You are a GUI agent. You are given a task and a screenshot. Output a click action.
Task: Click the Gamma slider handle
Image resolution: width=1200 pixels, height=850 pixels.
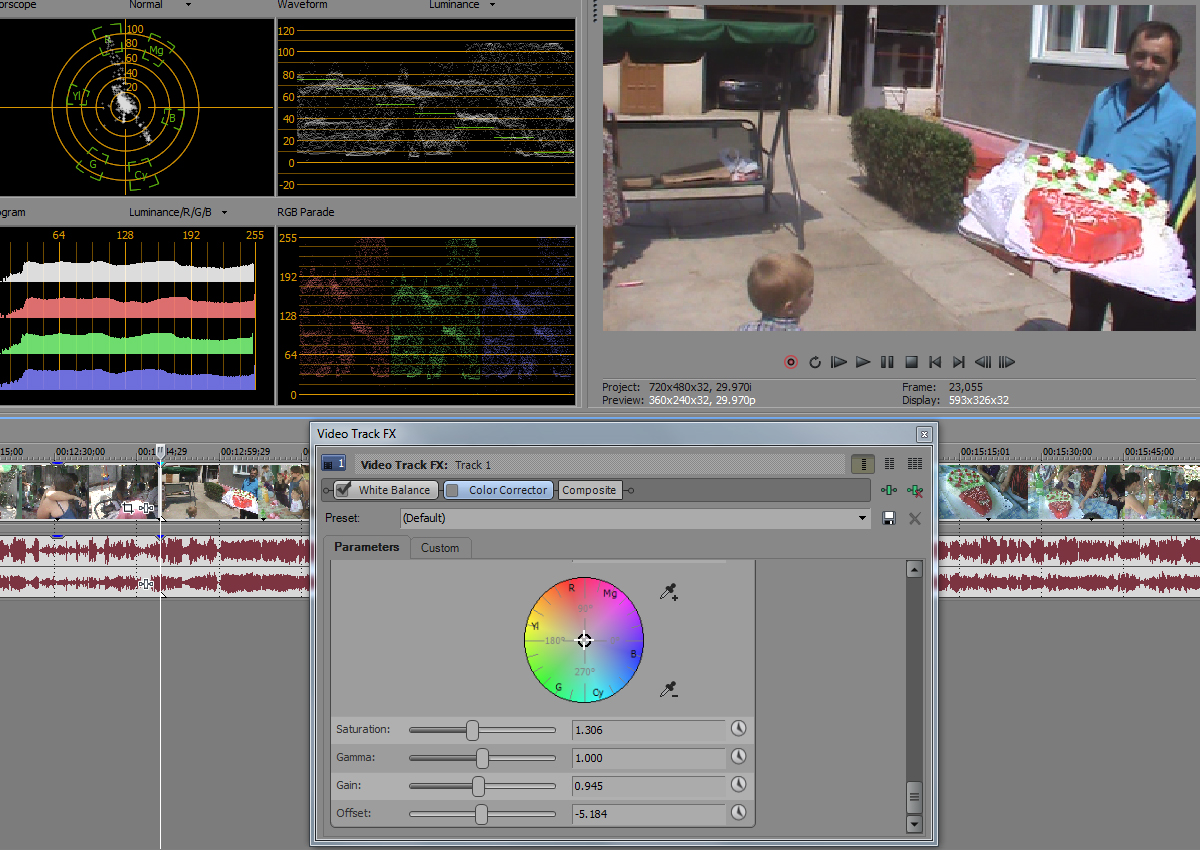tap(482, 758)
